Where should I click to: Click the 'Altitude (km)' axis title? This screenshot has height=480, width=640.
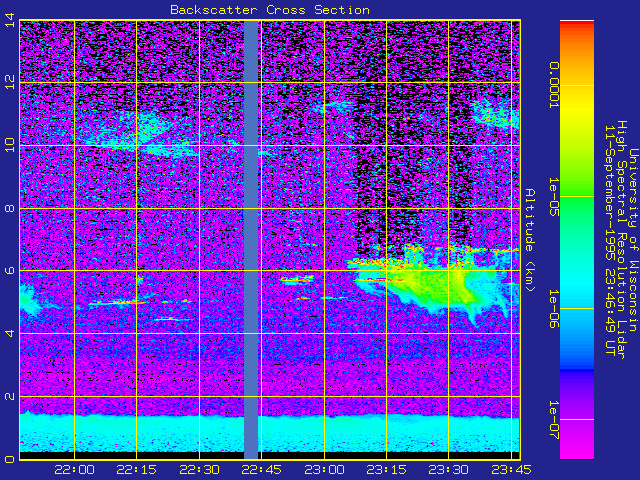[x=530, y=240]
